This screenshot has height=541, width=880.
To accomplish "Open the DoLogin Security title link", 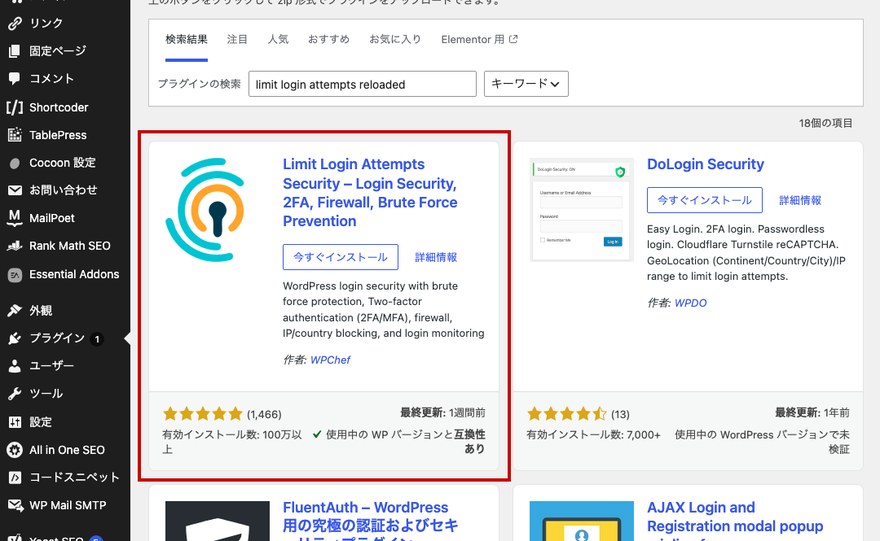I will (705, 164).
